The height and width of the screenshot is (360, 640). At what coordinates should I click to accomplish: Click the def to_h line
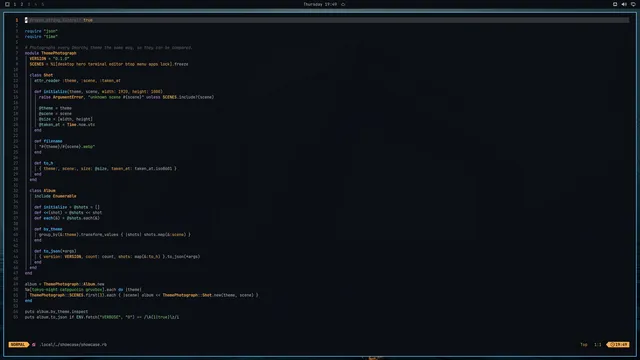[x=44, y=163]
